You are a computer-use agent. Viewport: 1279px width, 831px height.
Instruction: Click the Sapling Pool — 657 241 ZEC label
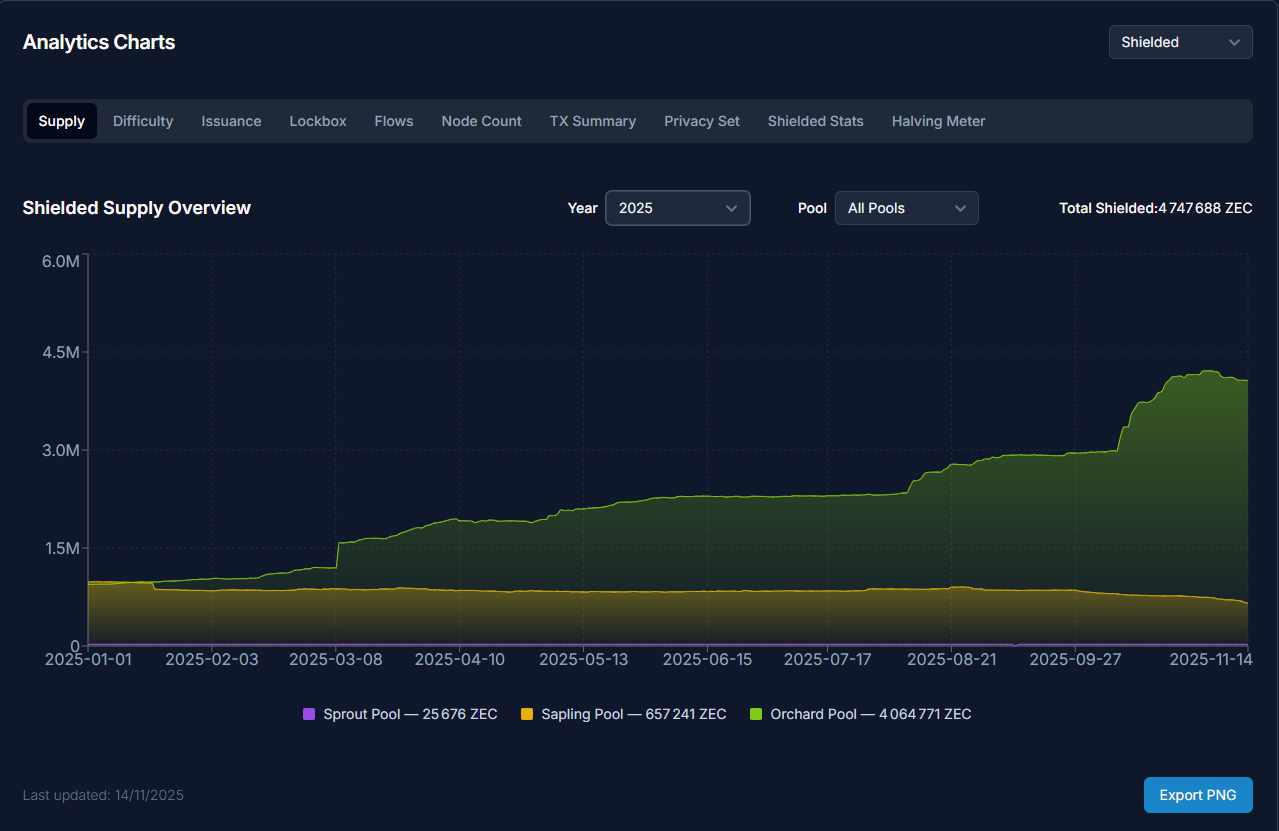[634, 714]
